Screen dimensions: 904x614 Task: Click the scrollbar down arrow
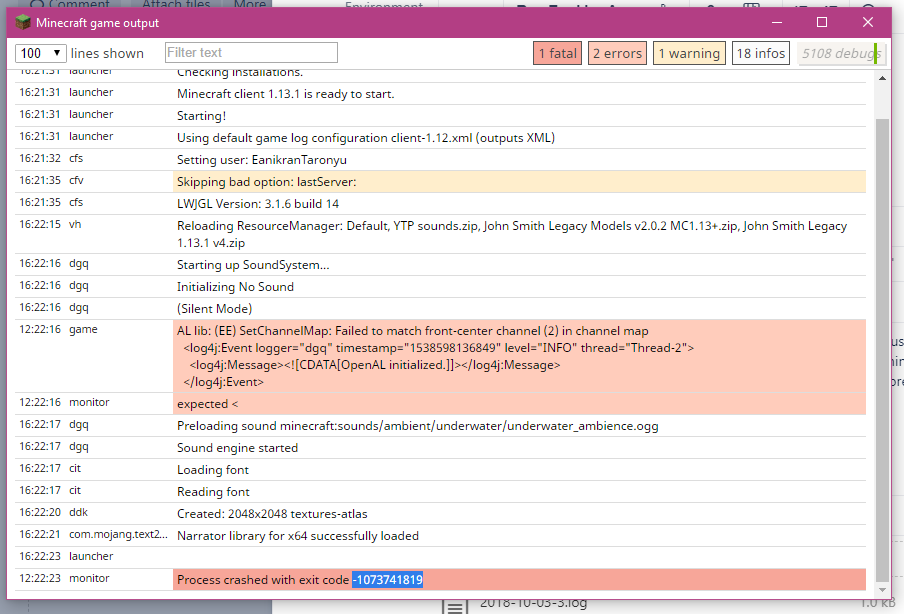tap(882, 591)
